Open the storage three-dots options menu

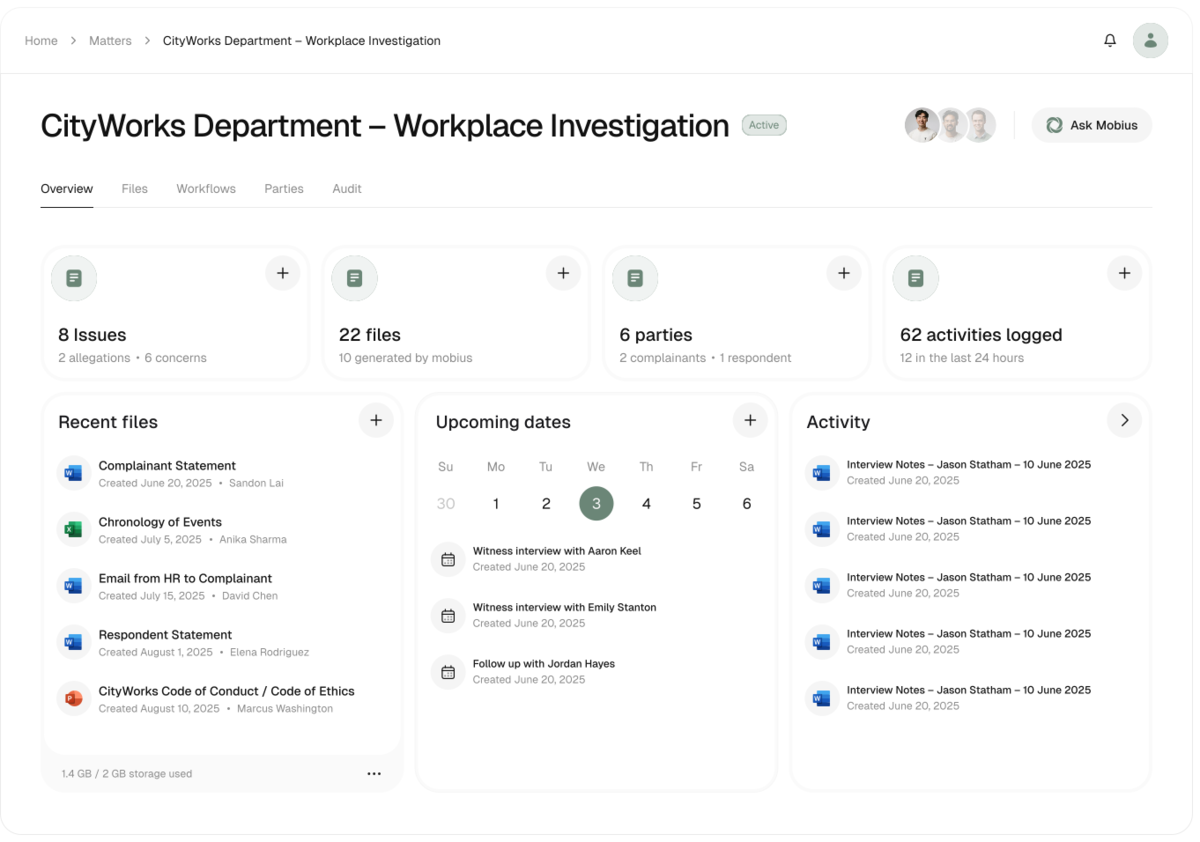374,774
